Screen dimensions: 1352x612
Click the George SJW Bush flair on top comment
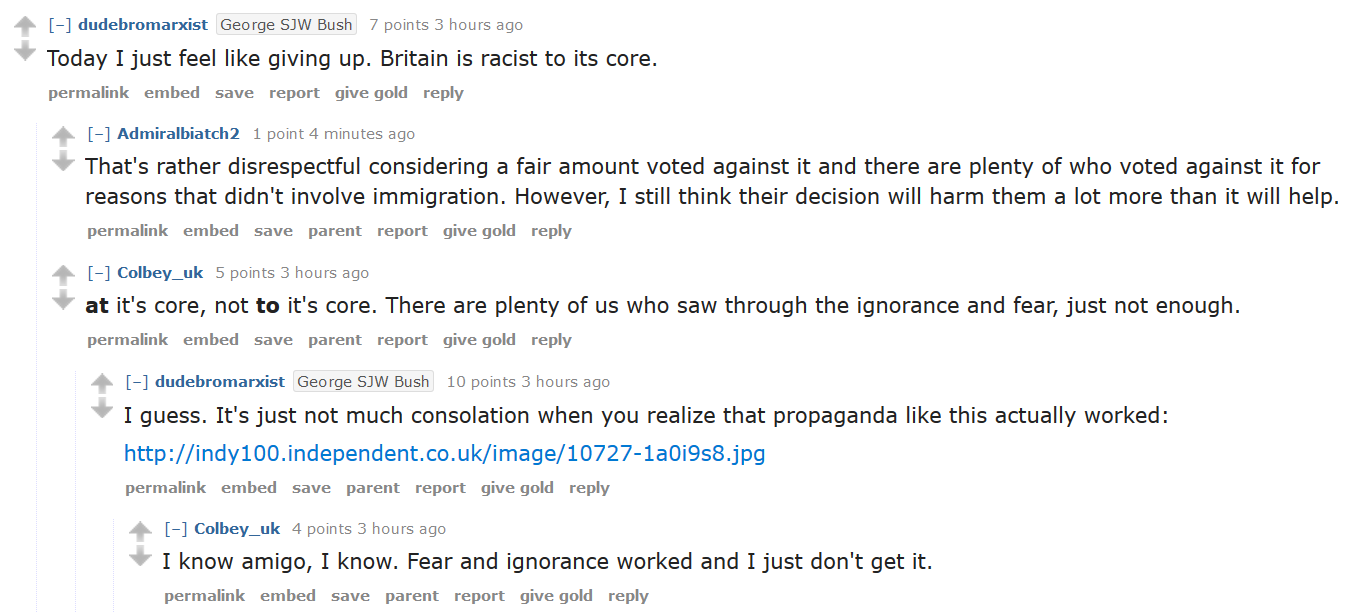[x=287, y=25]
